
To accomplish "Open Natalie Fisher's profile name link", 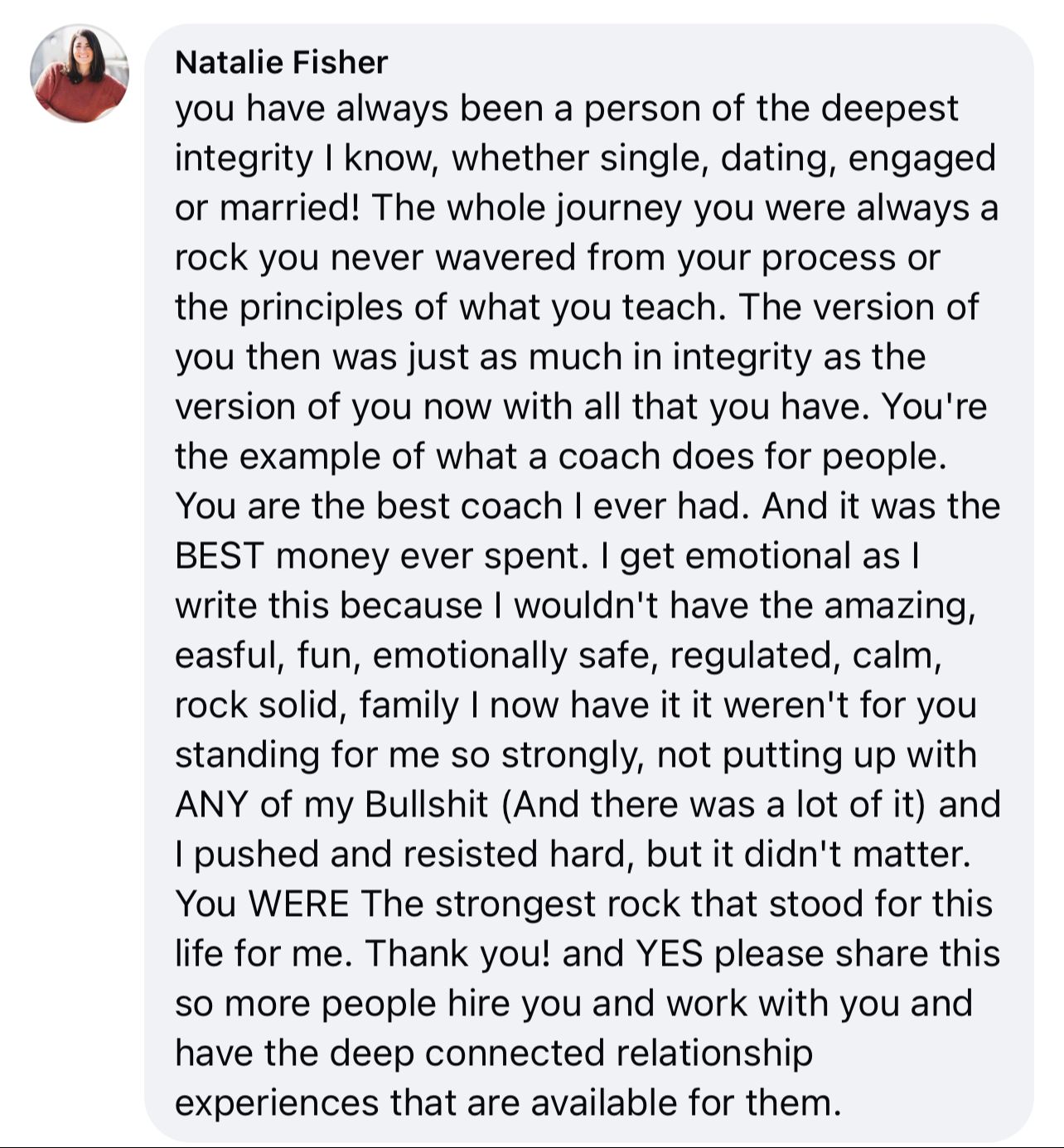I will (x=281, y=62).
